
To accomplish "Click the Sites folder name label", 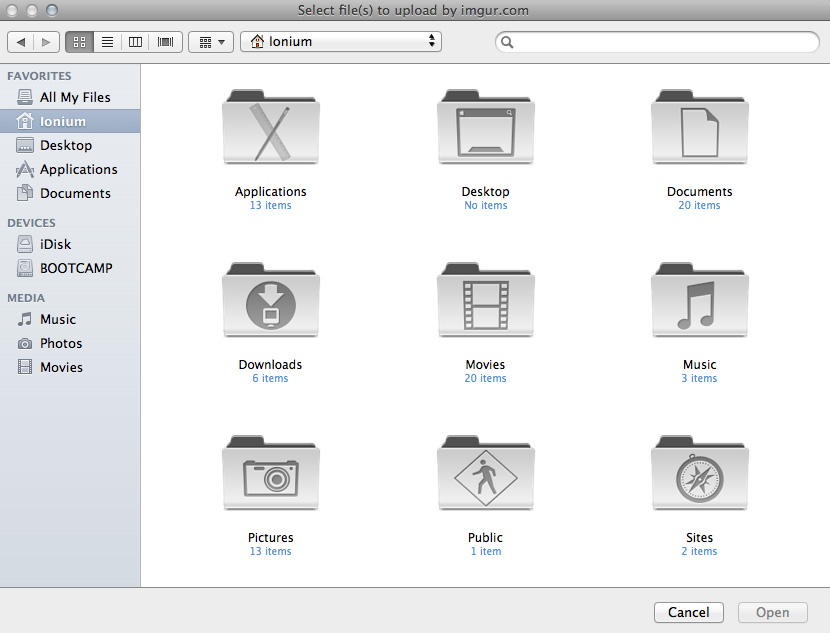I will click(x=700, y=538).
